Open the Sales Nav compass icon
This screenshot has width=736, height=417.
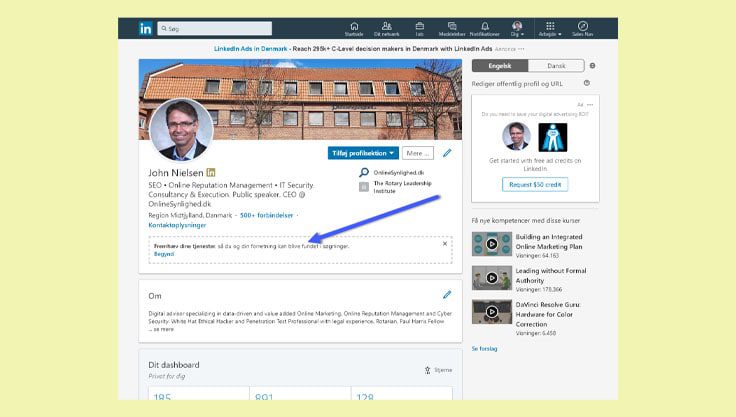583,29
